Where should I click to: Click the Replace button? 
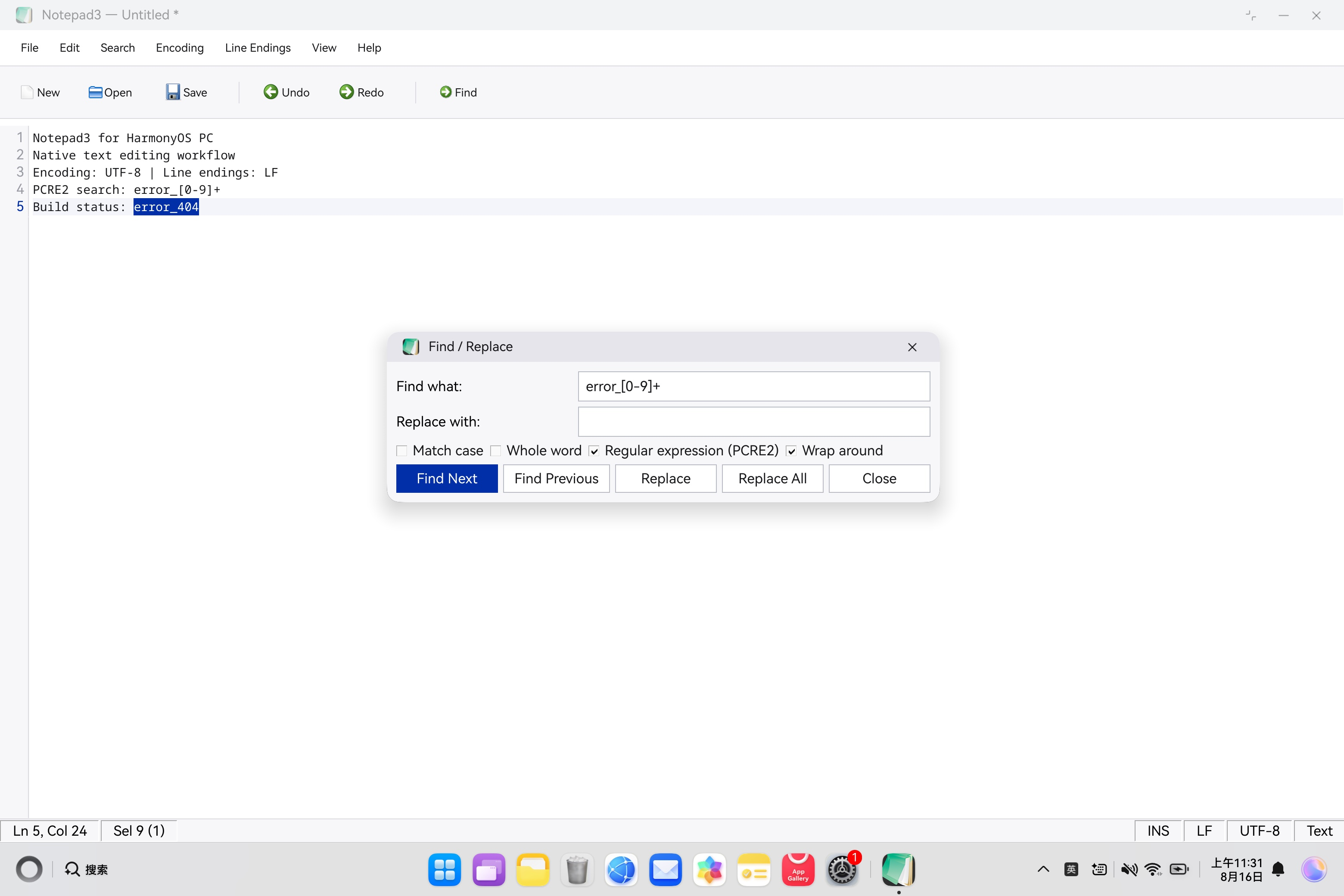coord(666,478)
